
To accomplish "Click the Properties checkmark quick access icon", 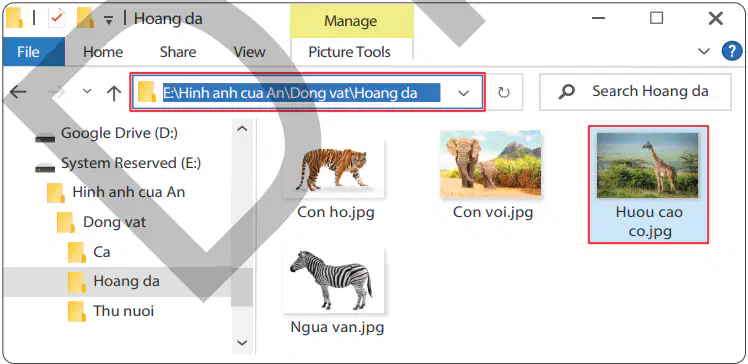I will click(56, 19).
